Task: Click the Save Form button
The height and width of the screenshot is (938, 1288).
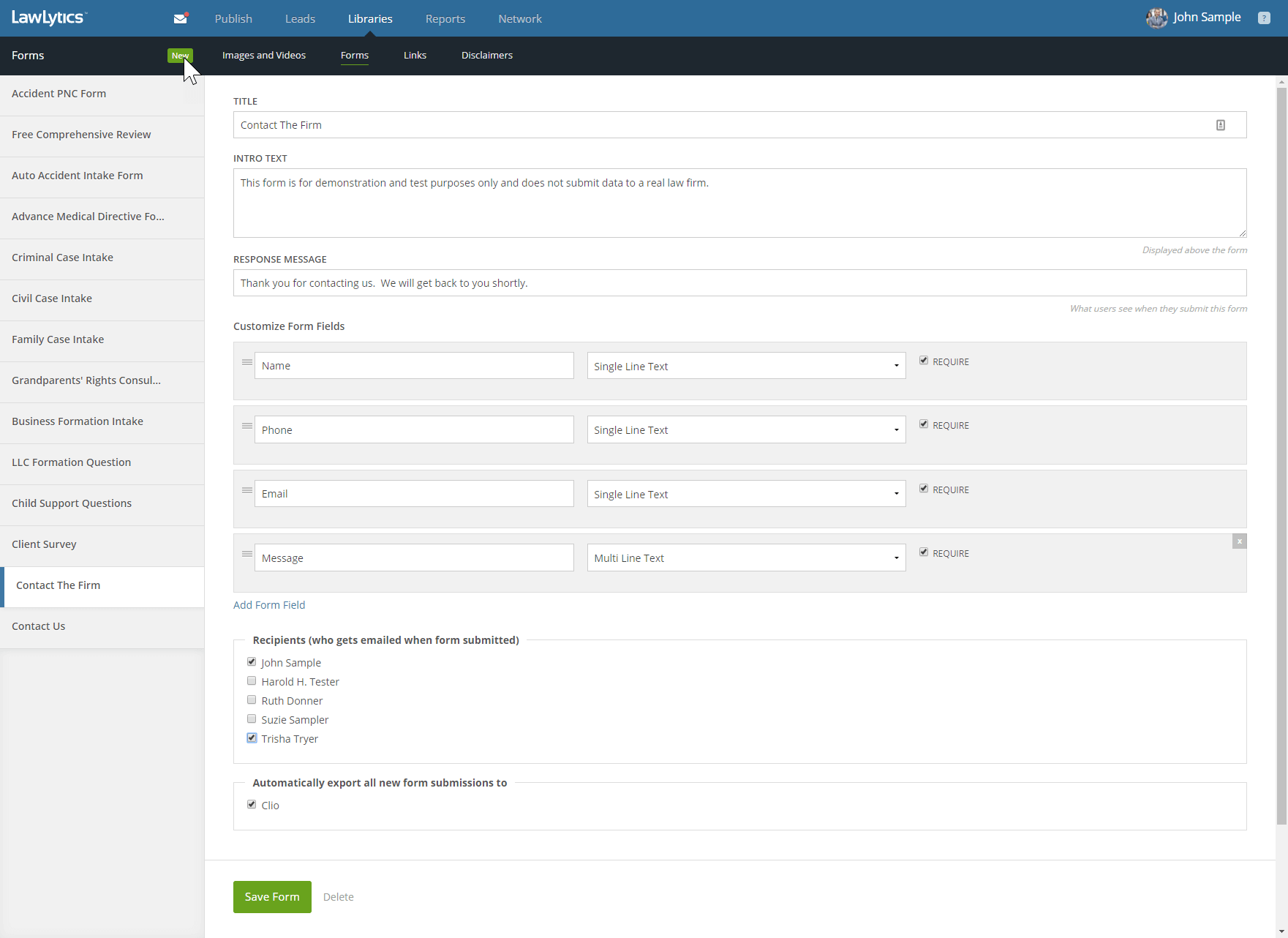Action: click(272, 897)
